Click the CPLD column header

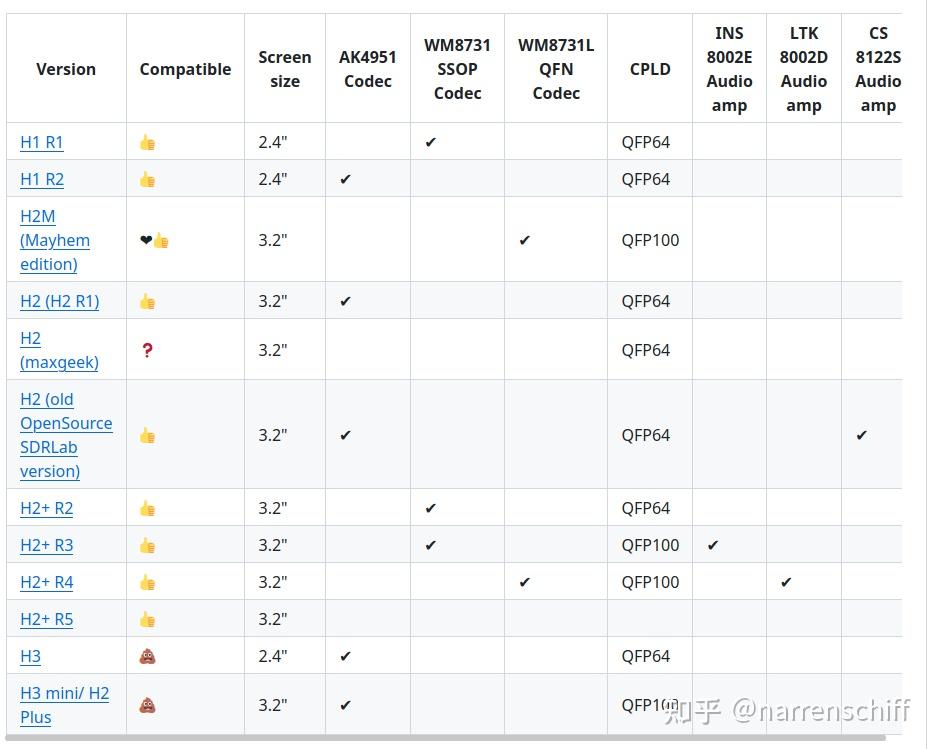coord(650,69)
